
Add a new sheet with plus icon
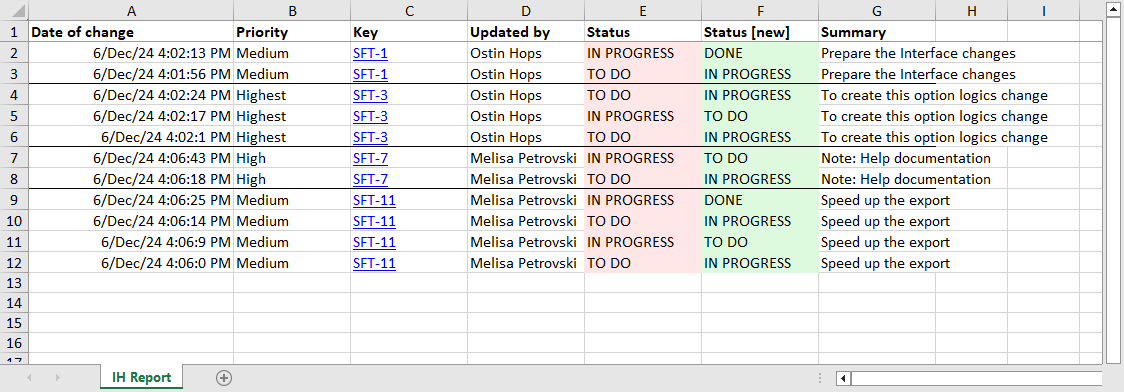pyautogui.click(x=224, y=378)
